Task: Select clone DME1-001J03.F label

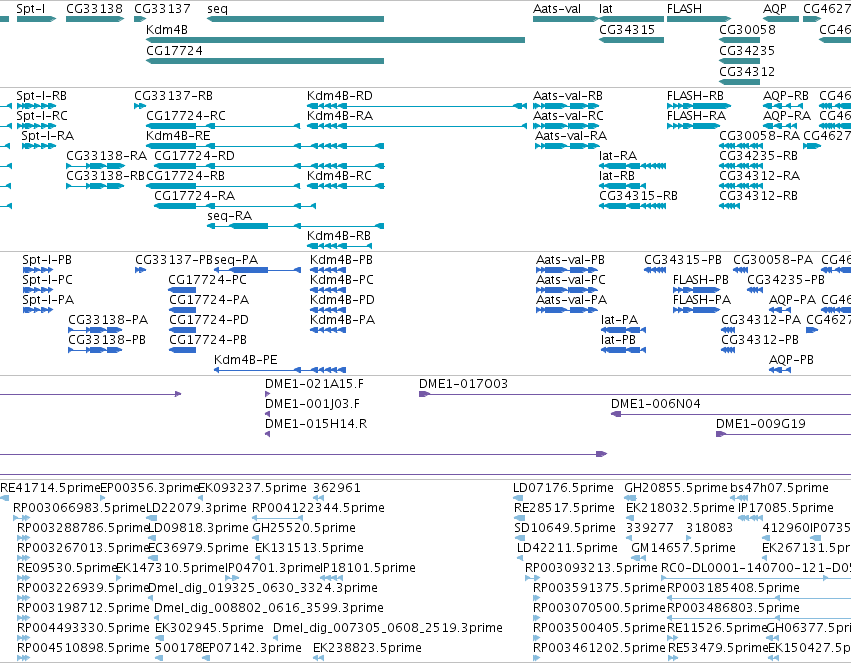Action: coord(312,404)
